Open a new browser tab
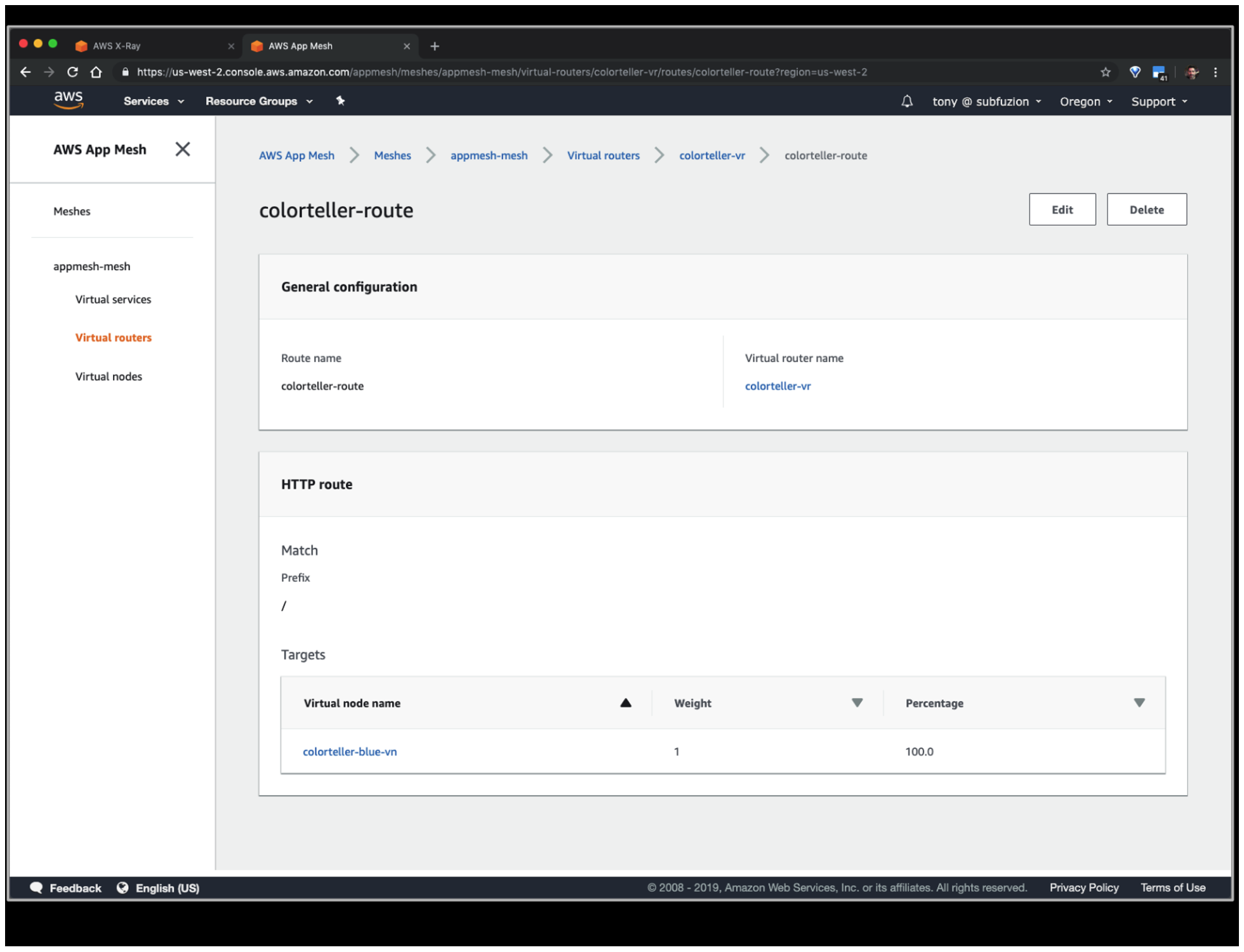Viewport: 1244px width, 952px height. [x=435, y=46]
